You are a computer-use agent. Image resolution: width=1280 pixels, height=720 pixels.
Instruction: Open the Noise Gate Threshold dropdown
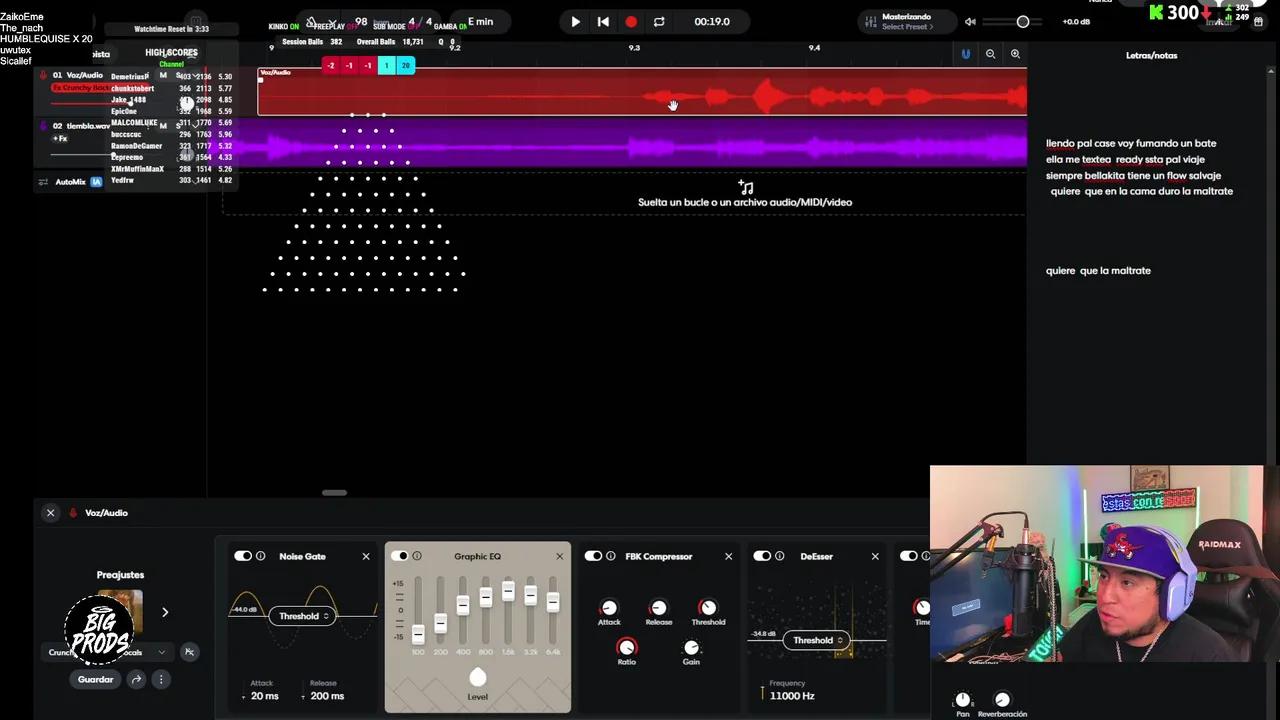[304, 616]
